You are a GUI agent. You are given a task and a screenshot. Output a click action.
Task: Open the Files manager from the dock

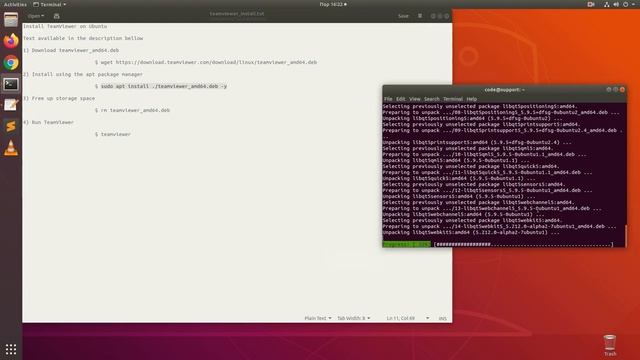[x=11, y=19]
